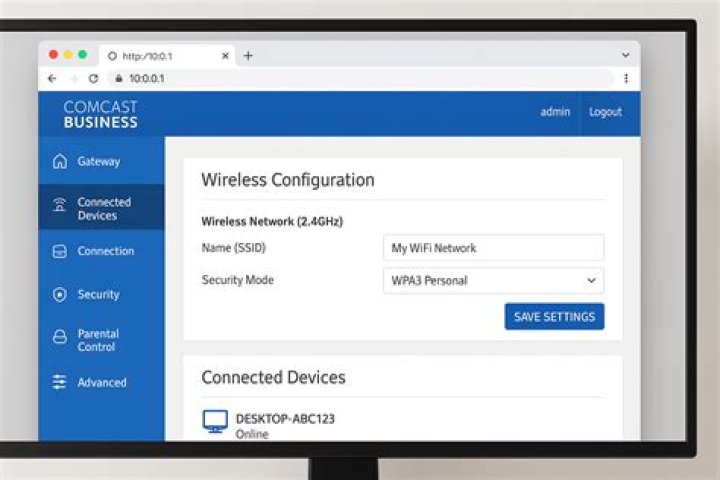Image resolution: width=720 pixels, height=480 pixels.
Task: Click the Connected Devices Wi-Fi icon
Action: click(60, 208)
